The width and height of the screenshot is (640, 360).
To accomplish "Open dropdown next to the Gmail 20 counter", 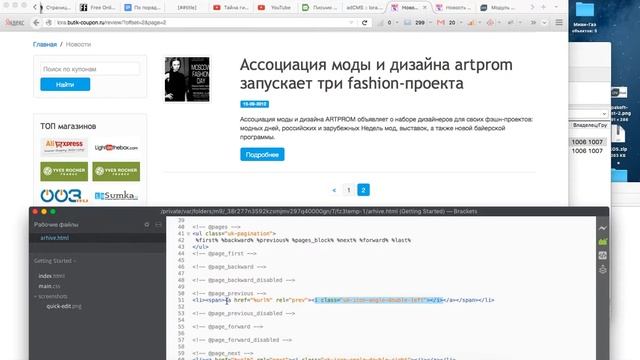I will pos(461,22).
